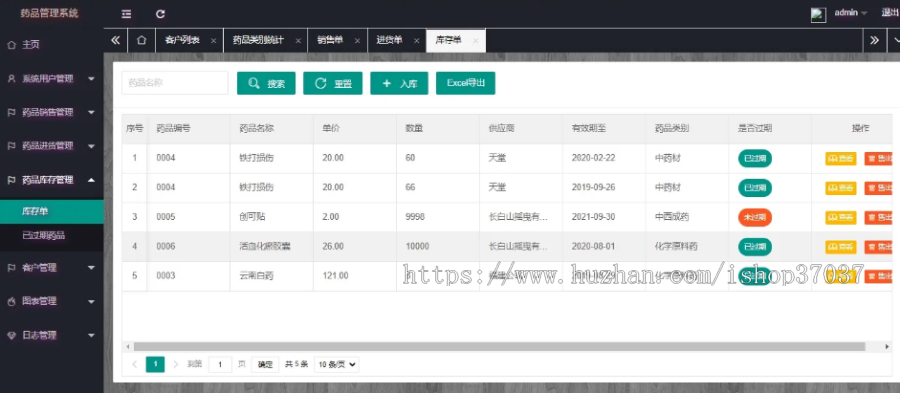Click the 化学原料药 category cell

687,247
